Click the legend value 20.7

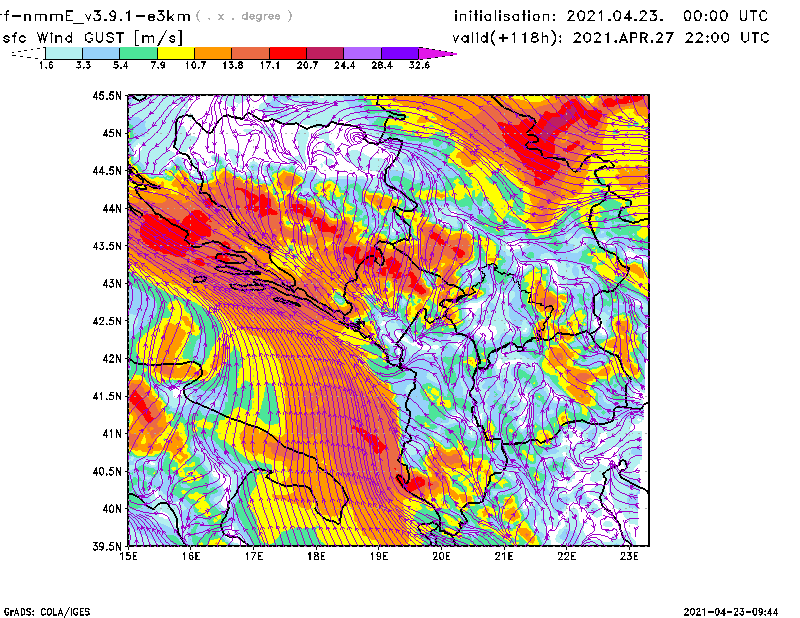pos(307,65)
